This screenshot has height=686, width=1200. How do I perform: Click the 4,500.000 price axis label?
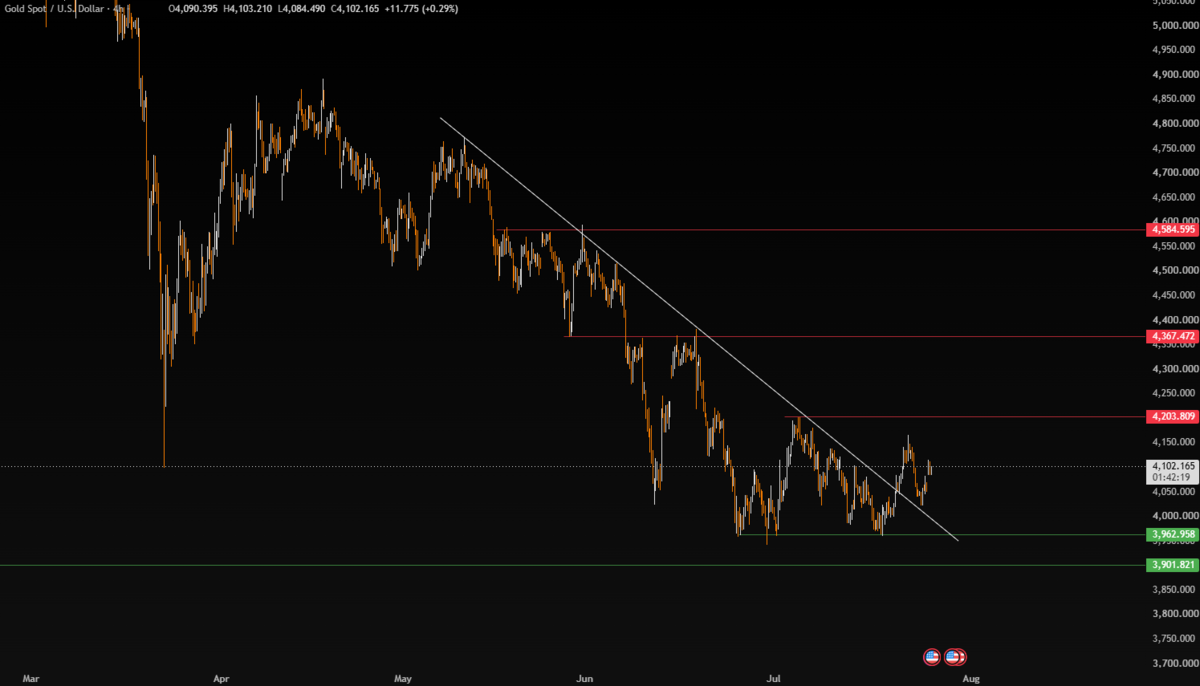[x=1174, y=270]
